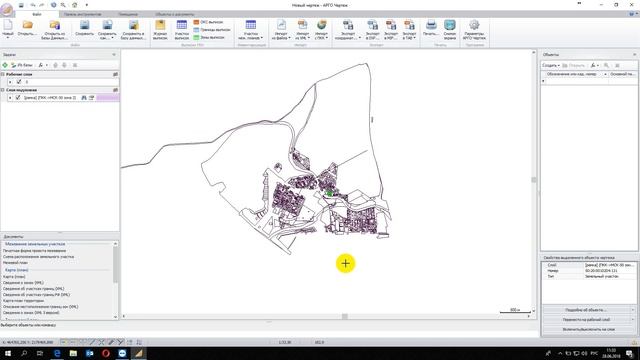The width and height of the screenshot is (640, 360).
Task: Open the quick access toolbar customize arrow
Action: (87, 5)
